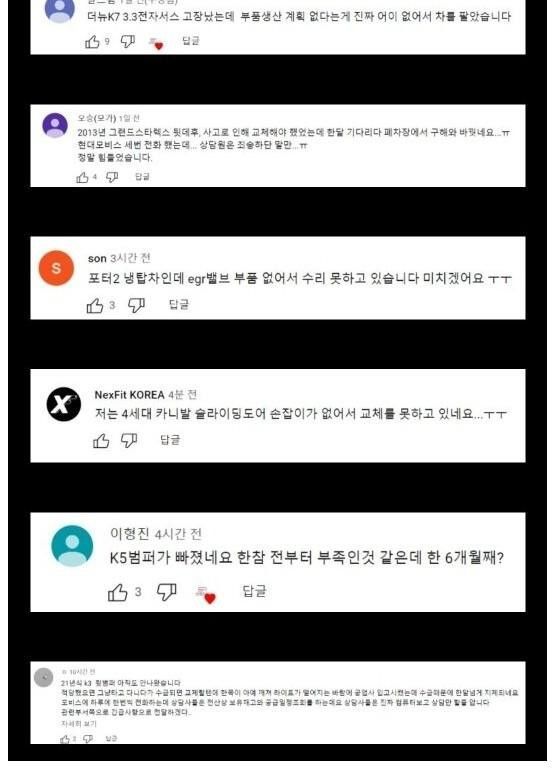Open NexFit KOREA channel avatar
The image size is (557, 775).
point(64,404)
